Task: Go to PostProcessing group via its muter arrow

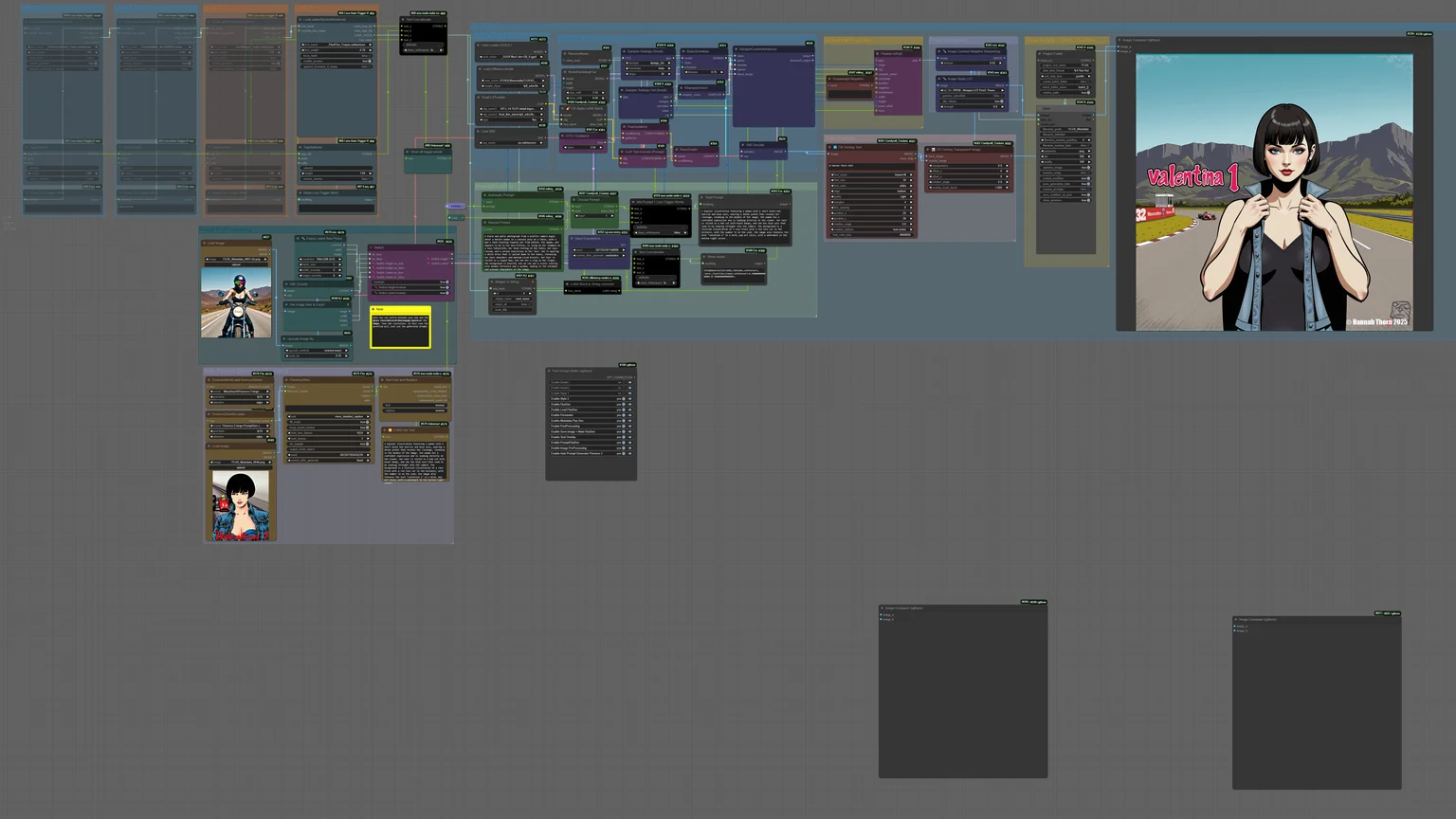Action: 629,426
